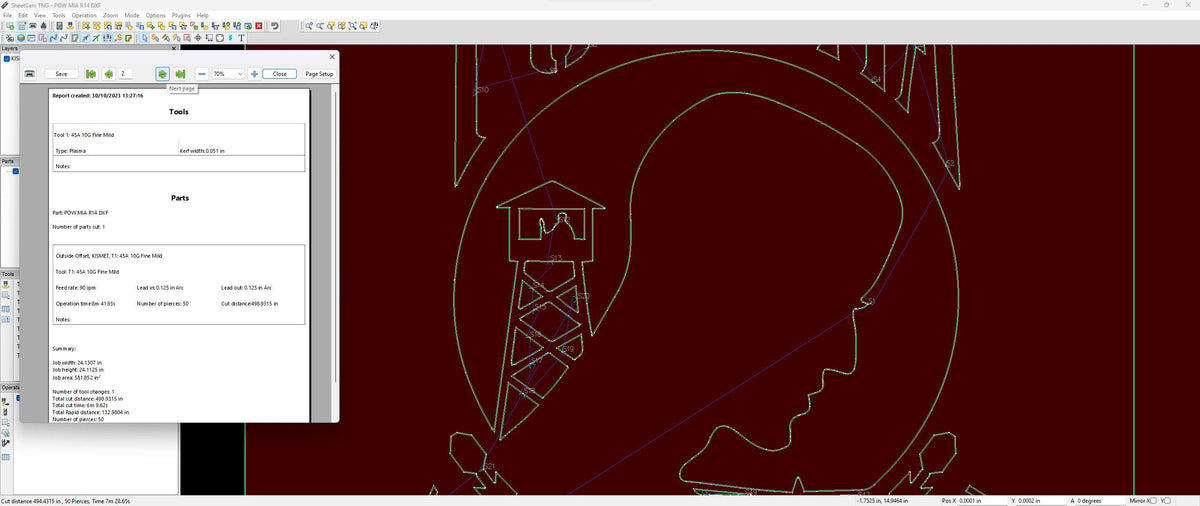
Task: Click the printer icon in the main toolbar
Action: [x=32, y=26]
